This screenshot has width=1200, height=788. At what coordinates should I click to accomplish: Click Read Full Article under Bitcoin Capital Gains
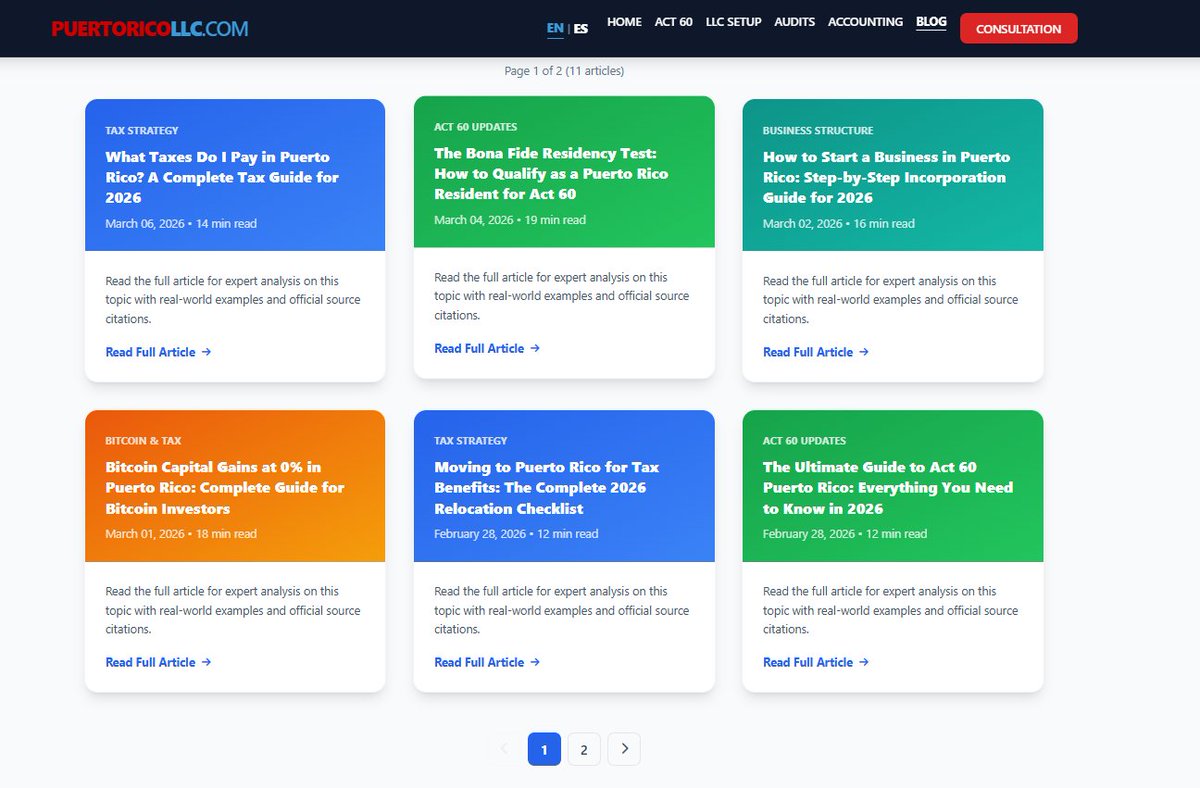158,662
